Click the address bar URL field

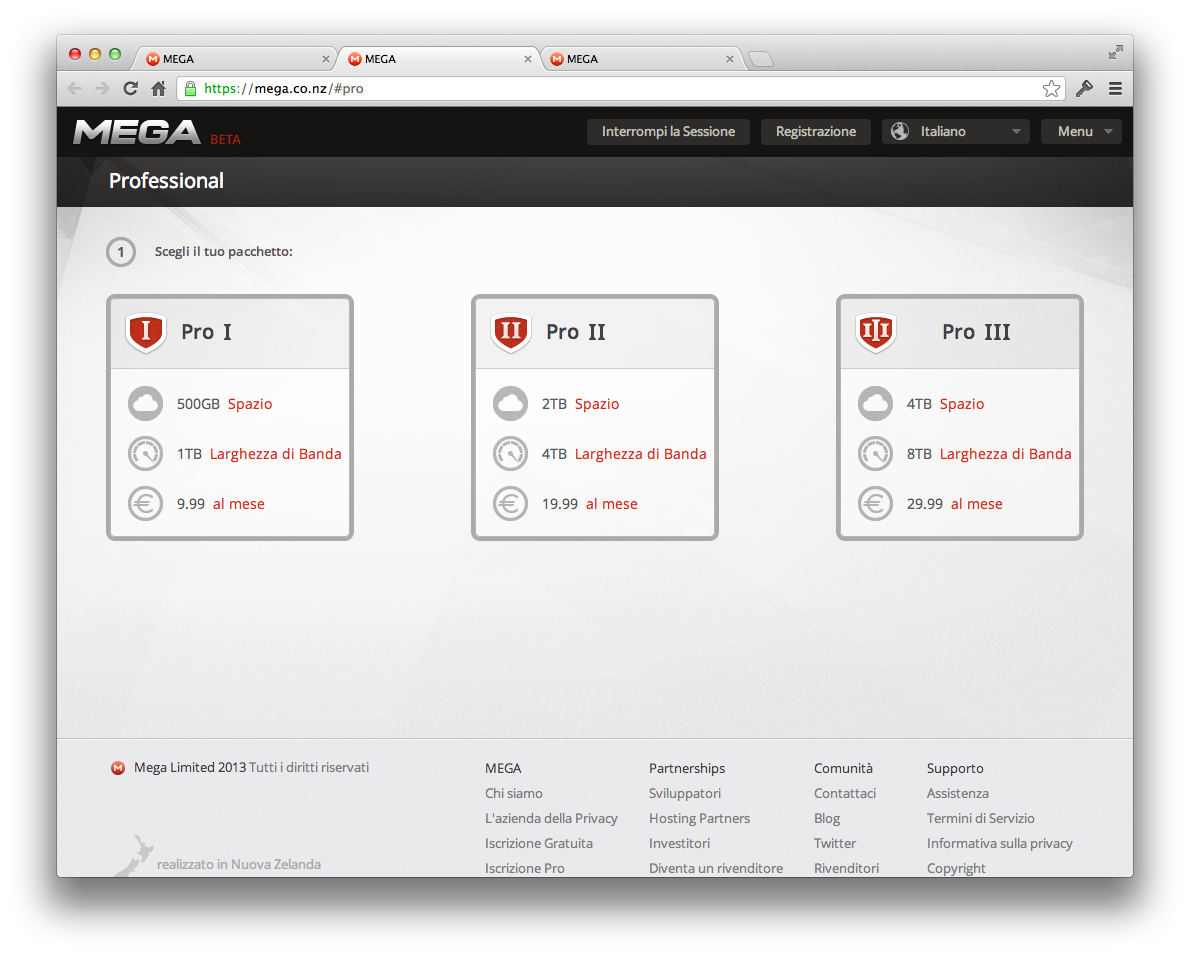pyautogui.click(x=600, y=89)
